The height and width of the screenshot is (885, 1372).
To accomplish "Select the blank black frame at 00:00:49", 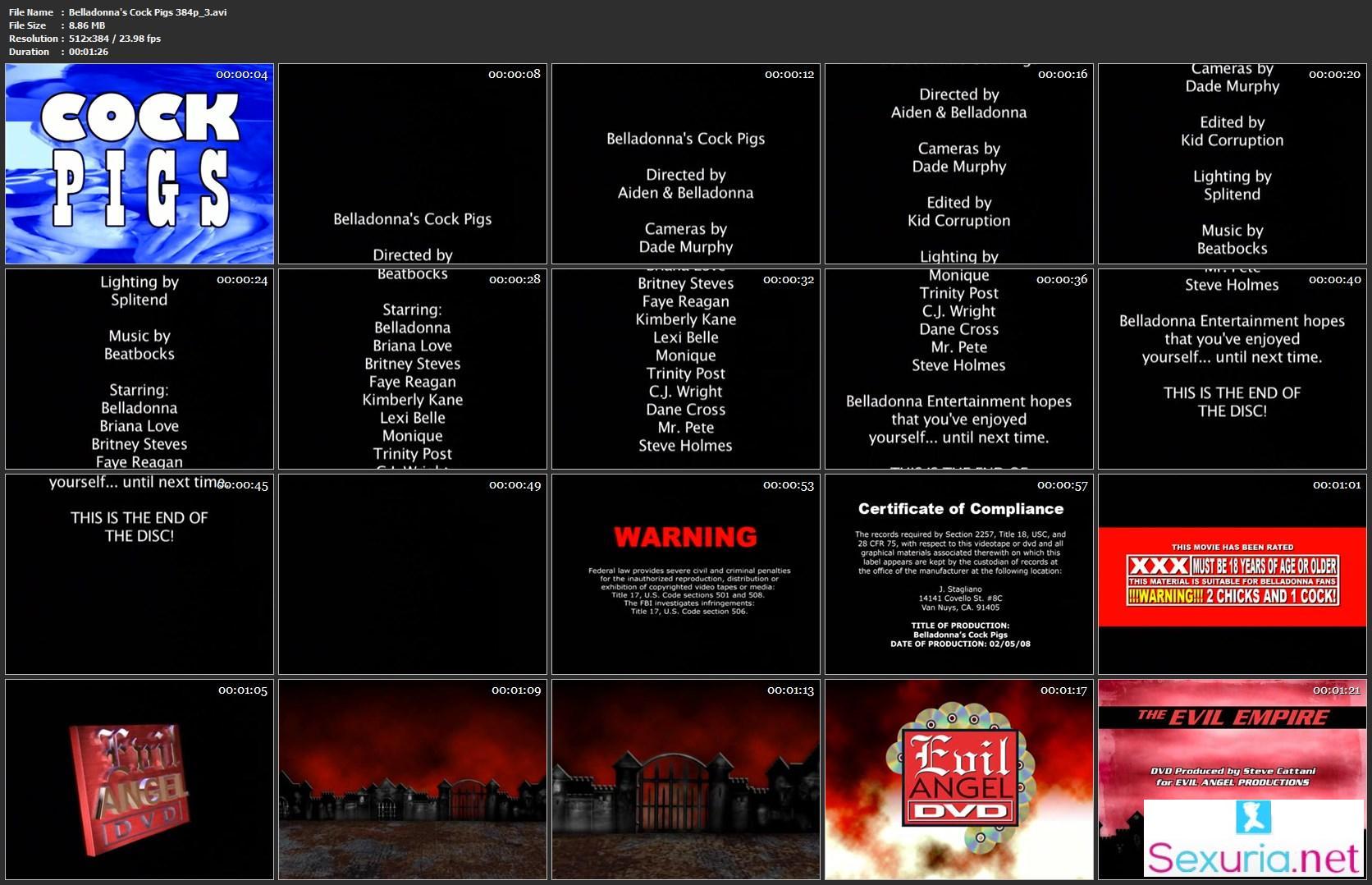I will [413, 574].
